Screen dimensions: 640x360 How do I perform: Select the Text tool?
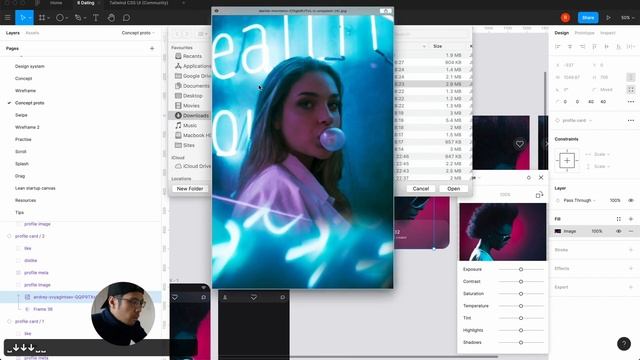(x=96, y=18)
